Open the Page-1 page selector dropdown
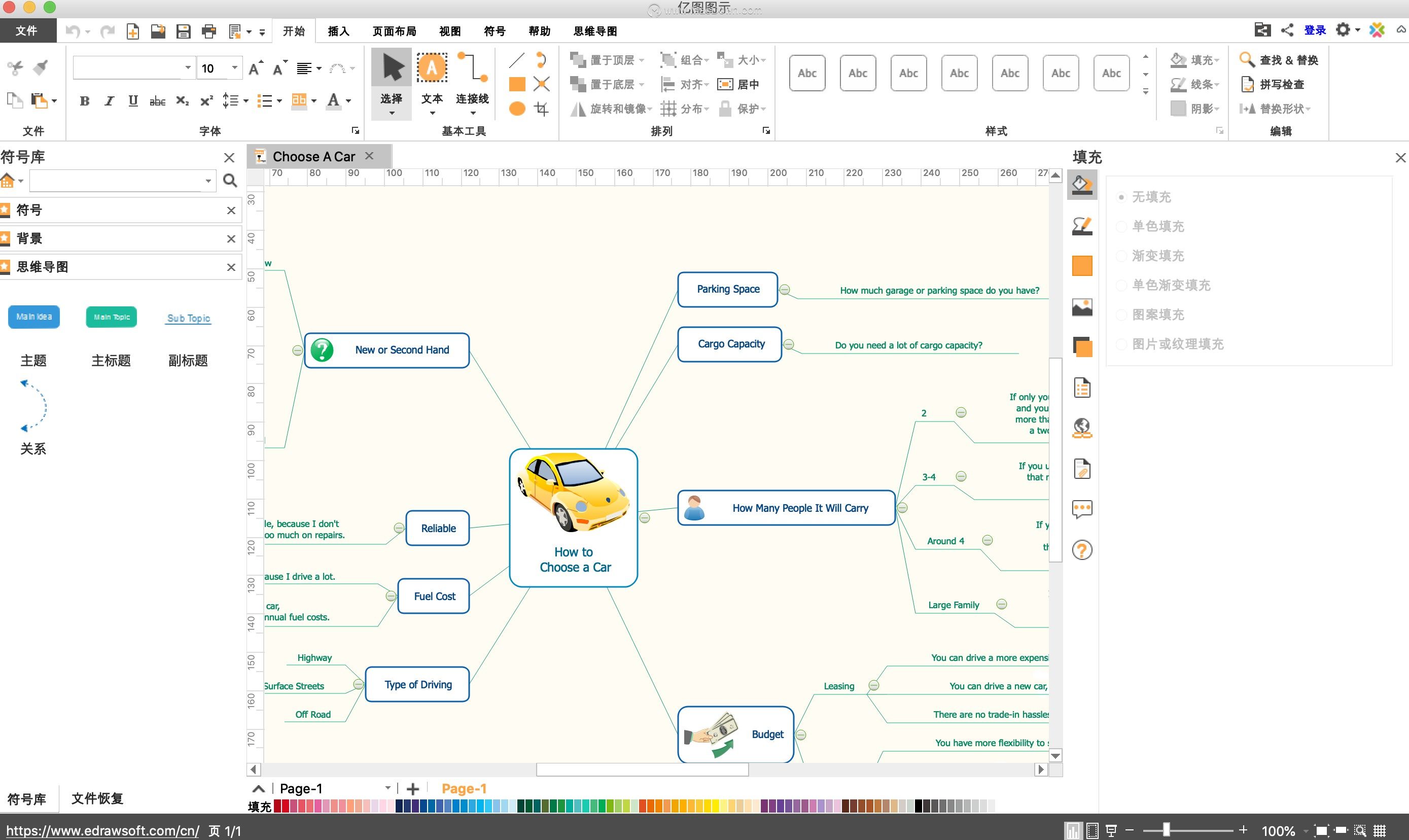 tap(388, 788)
